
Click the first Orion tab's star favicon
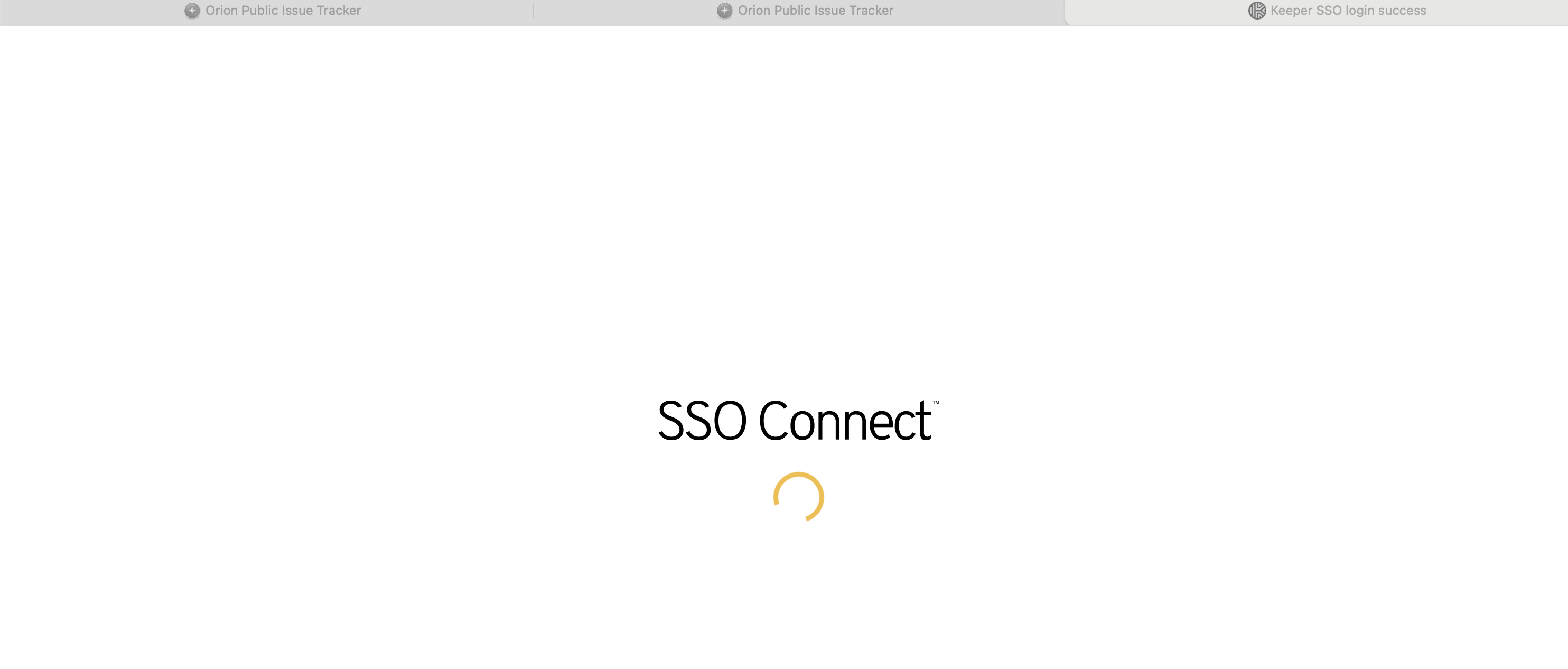[x=192, y=11]
